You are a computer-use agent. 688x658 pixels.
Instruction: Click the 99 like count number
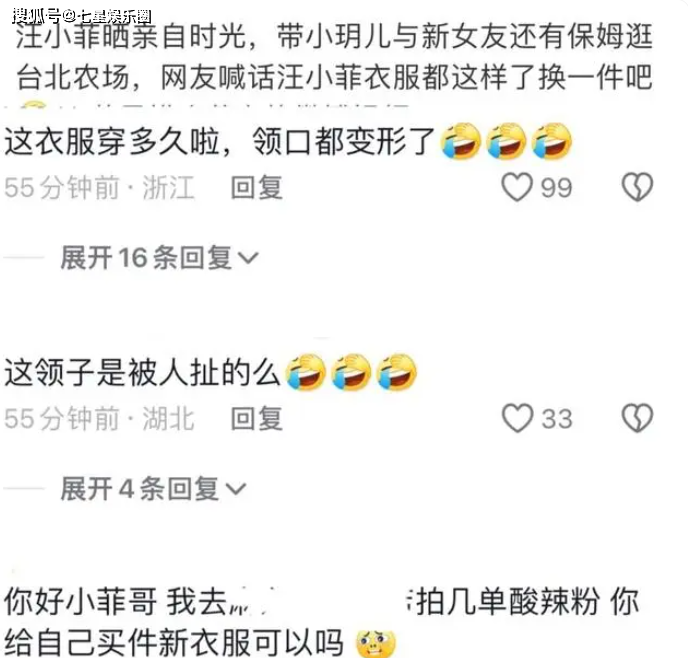(x=556, y=188)
